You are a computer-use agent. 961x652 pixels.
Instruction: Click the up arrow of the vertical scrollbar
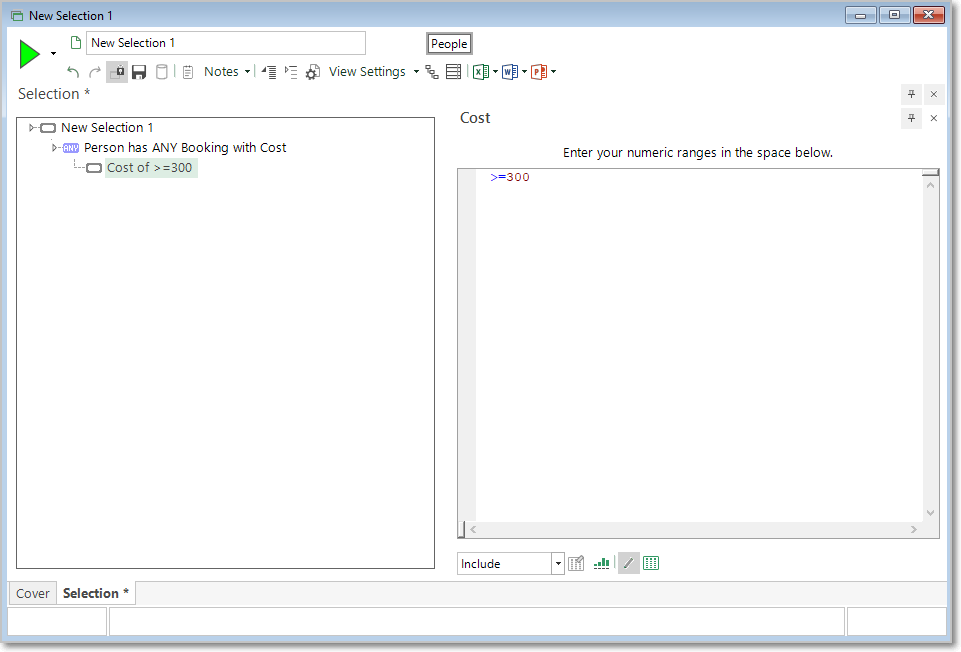click(x=930, y=185)
